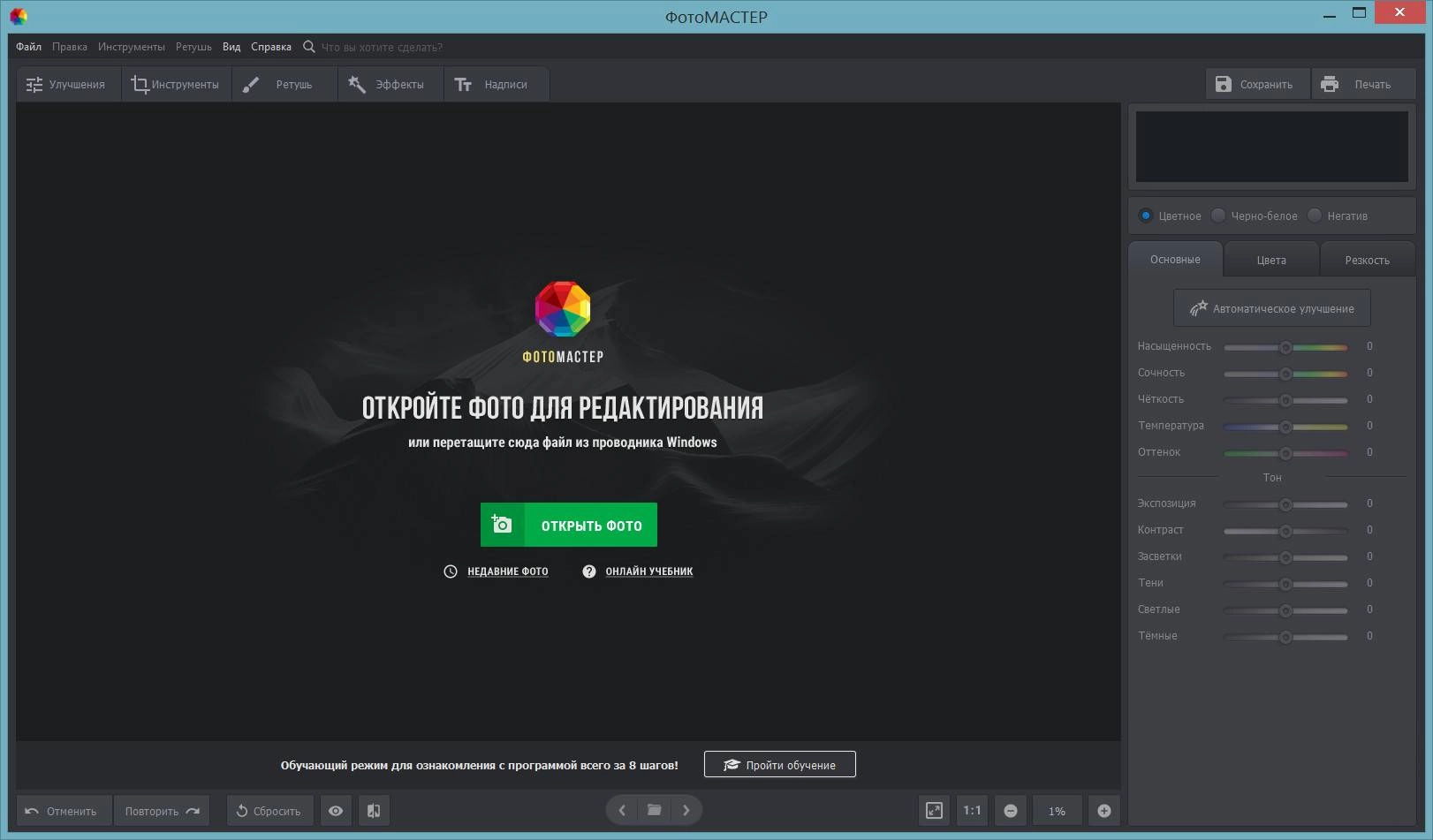The height and width of the screenshot is (840, 1433).
Task: Click the histogram preview panel
Action: [1271, 147]
